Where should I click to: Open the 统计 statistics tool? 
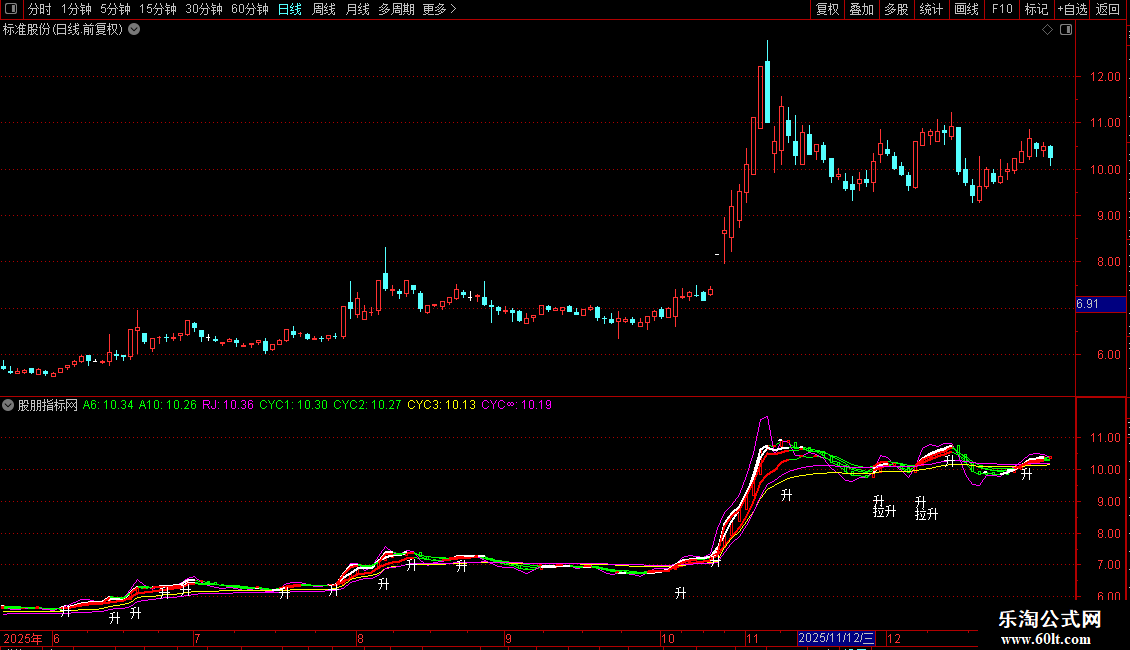tap(931, 9)
